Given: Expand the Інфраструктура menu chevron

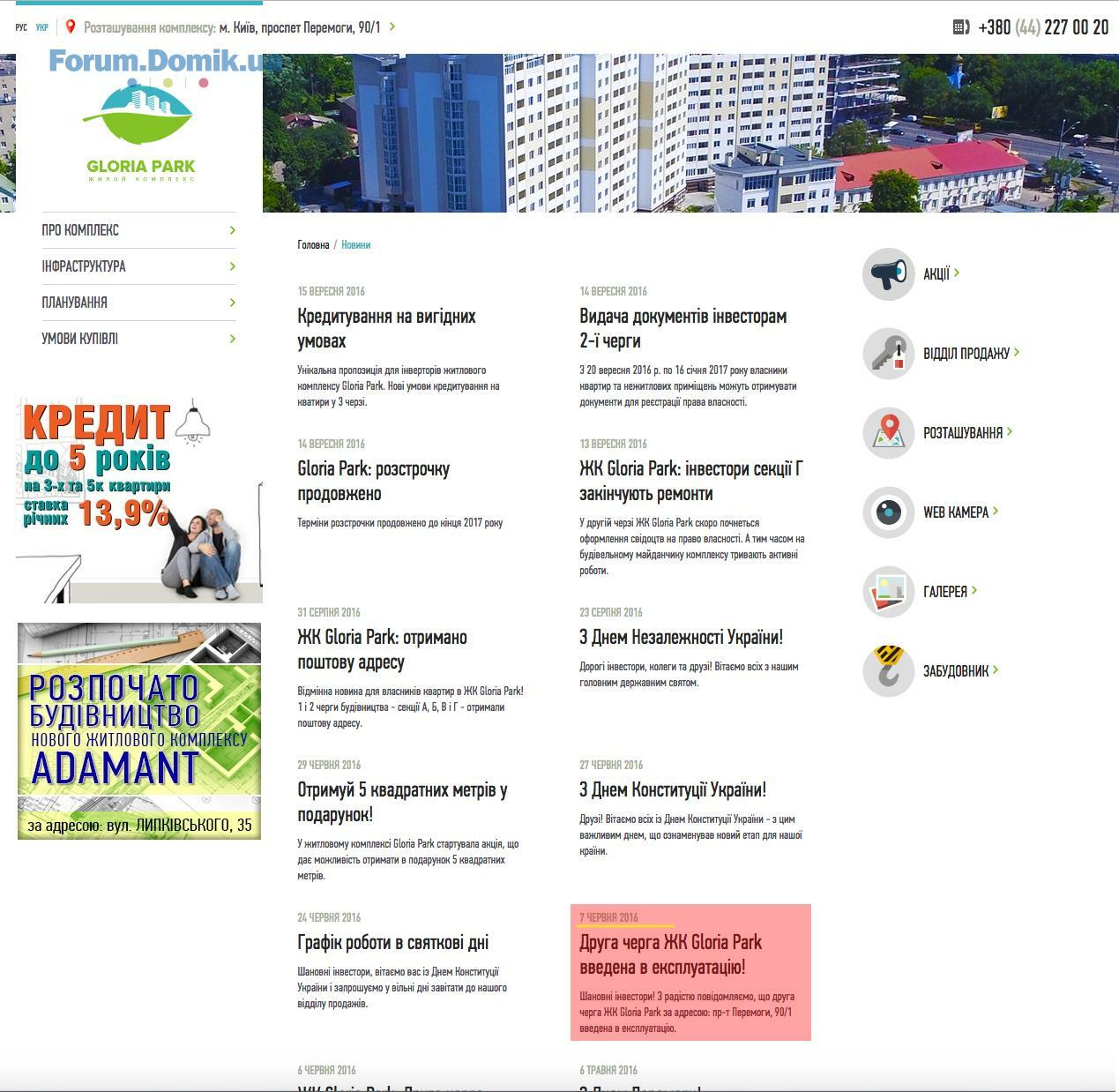Looking at the screenshot, I should [233, 266].
